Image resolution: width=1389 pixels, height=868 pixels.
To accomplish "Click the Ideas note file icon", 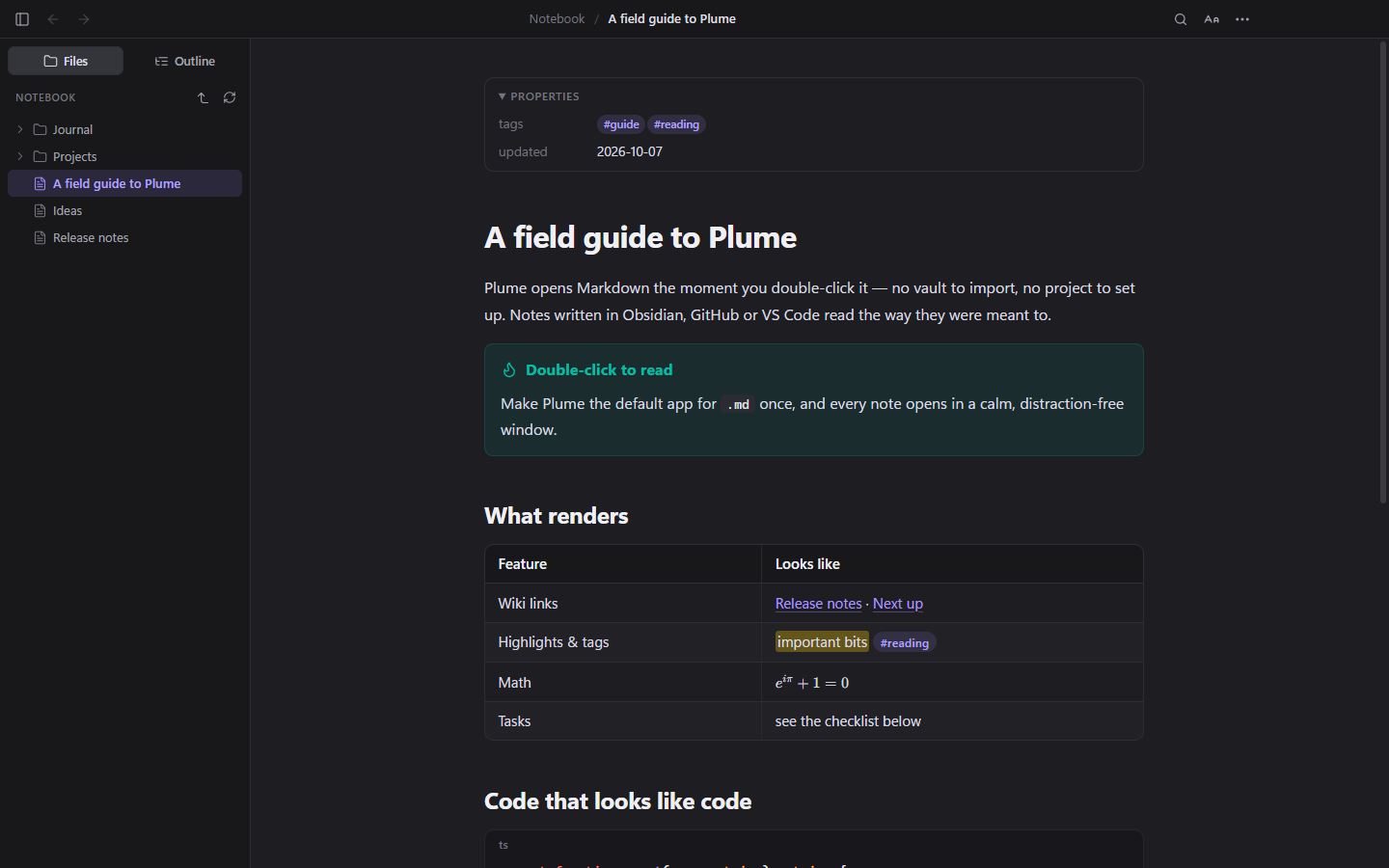I will tap(41, 210).
